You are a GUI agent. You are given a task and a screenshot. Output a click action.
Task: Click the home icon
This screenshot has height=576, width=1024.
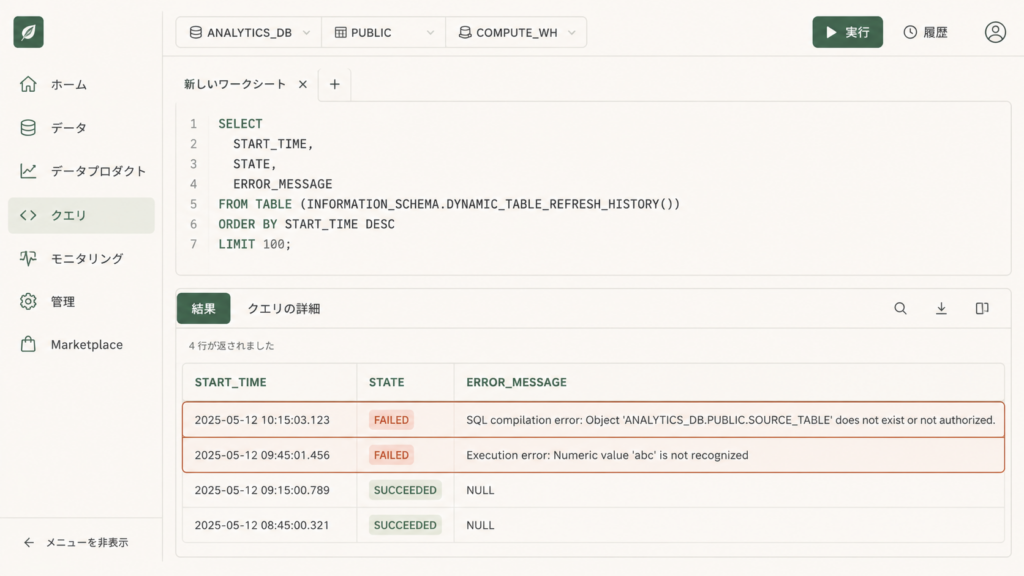click(28, 84)
